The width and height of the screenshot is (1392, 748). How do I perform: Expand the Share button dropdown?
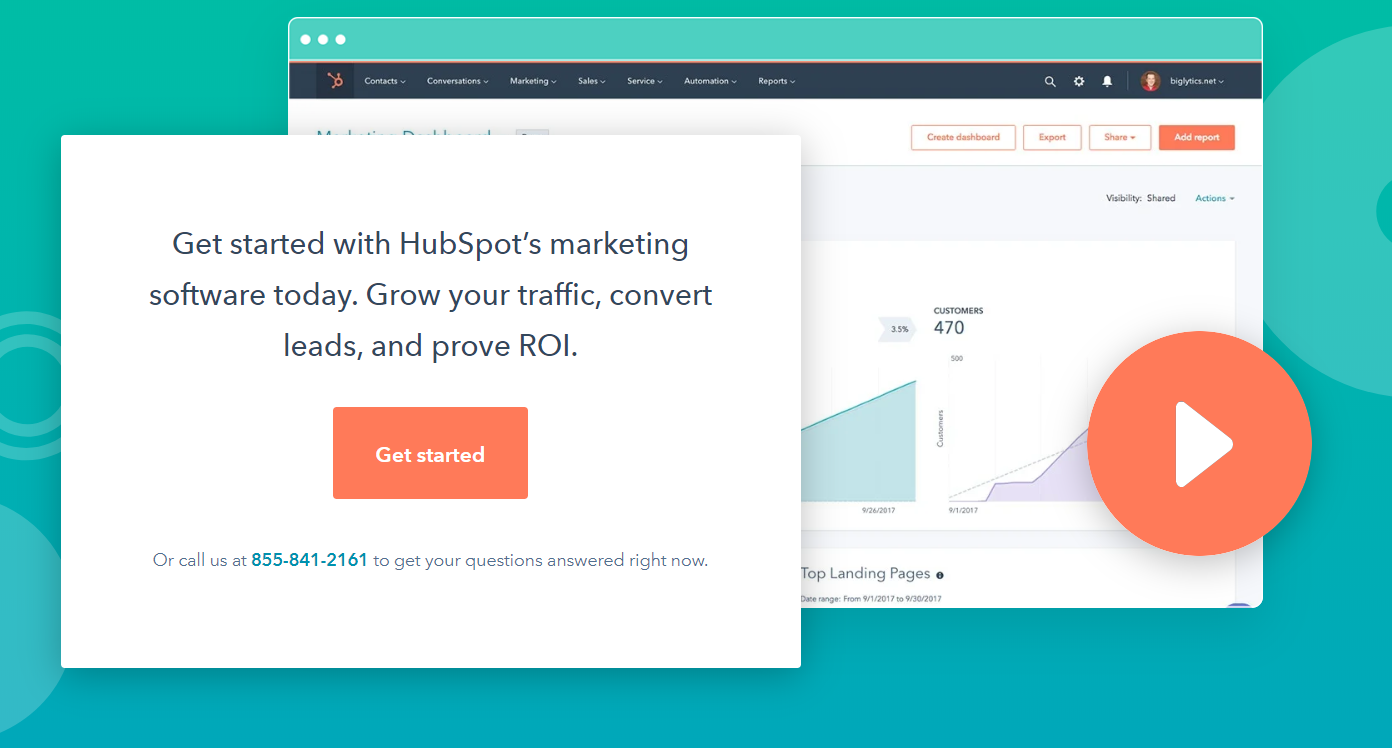click(1119, 137)
